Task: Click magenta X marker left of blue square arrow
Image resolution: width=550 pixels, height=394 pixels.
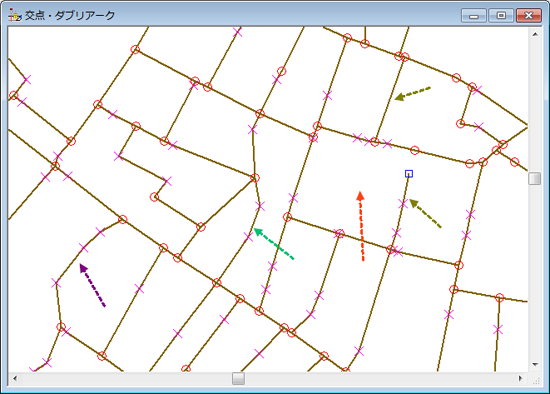Action: 403,204
